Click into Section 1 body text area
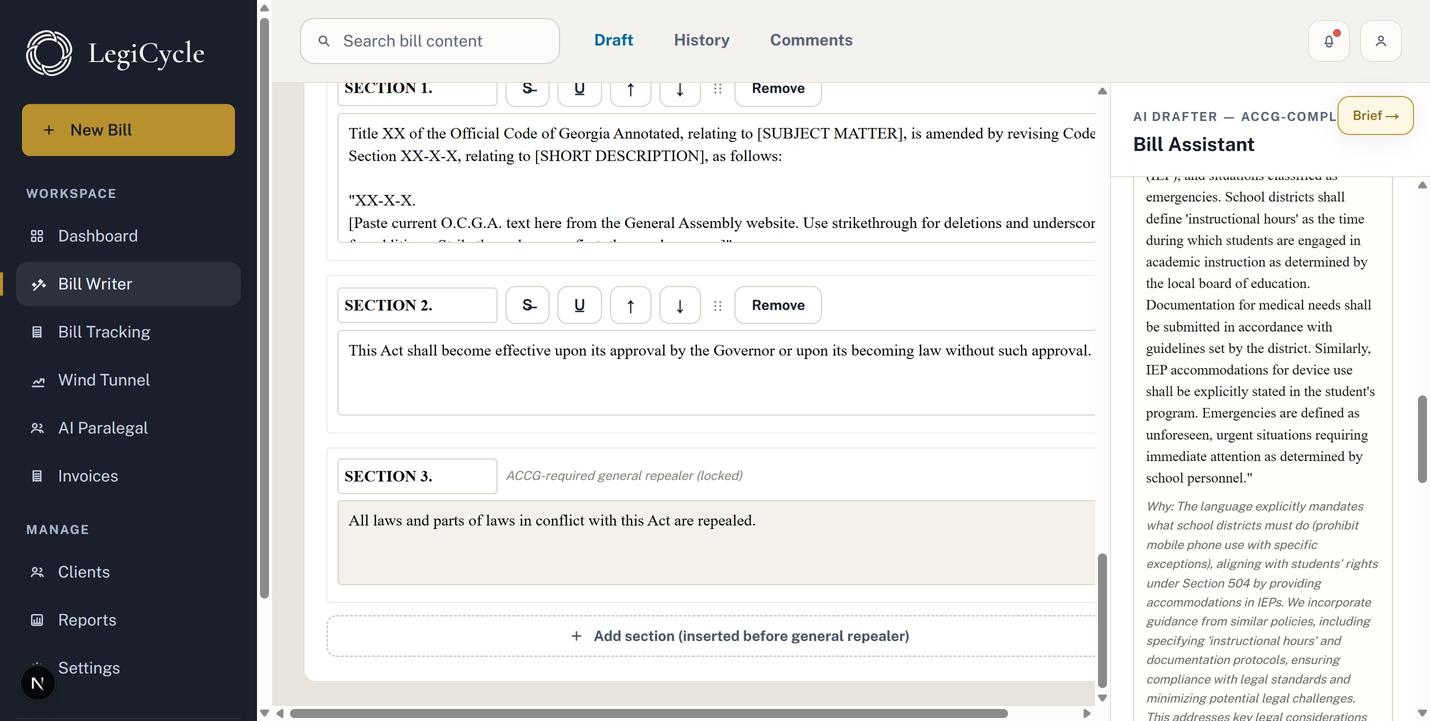The width and height of the screenshot is (1430, 721). [716, 178]
